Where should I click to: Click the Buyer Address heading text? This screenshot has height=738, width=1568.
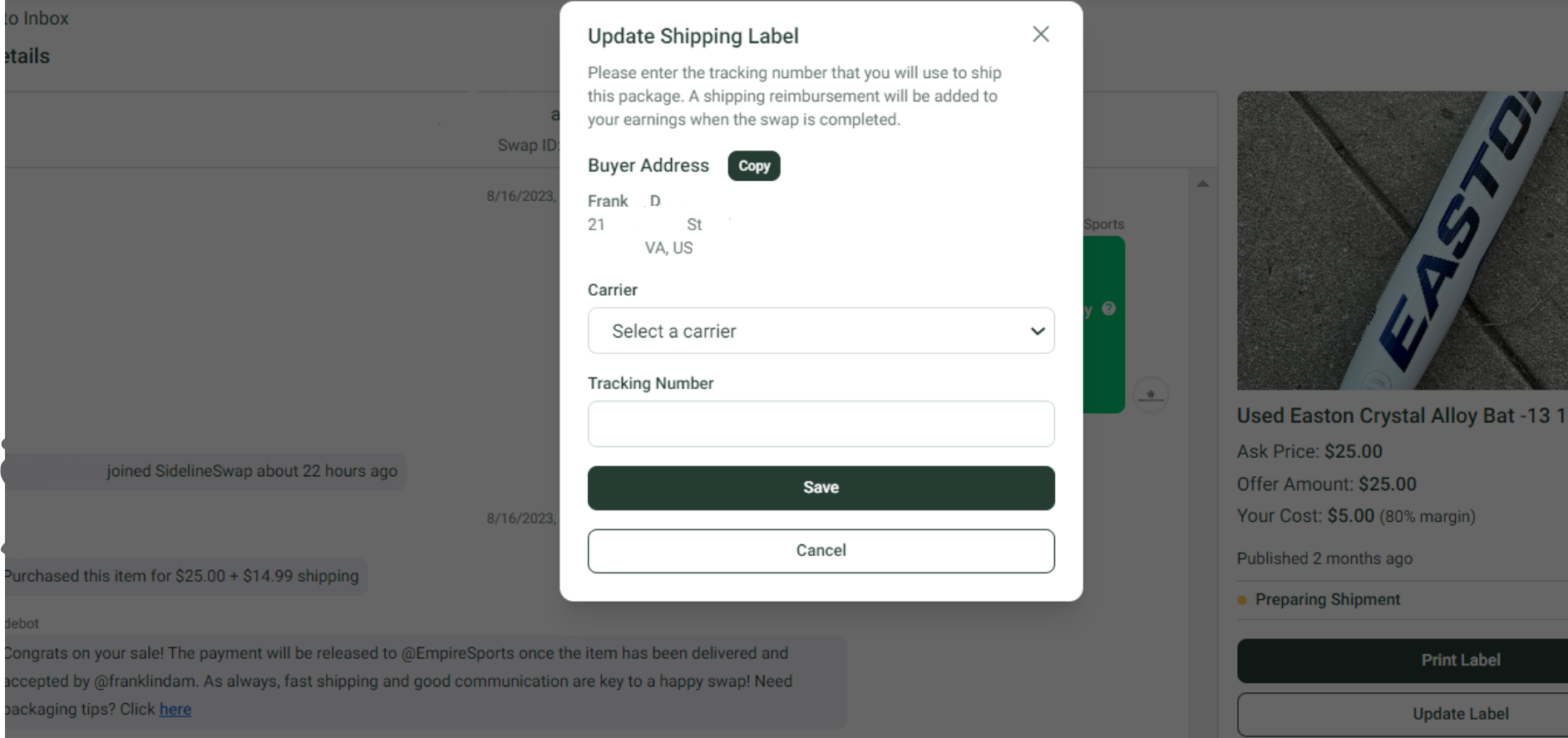(x=648, y=165)
